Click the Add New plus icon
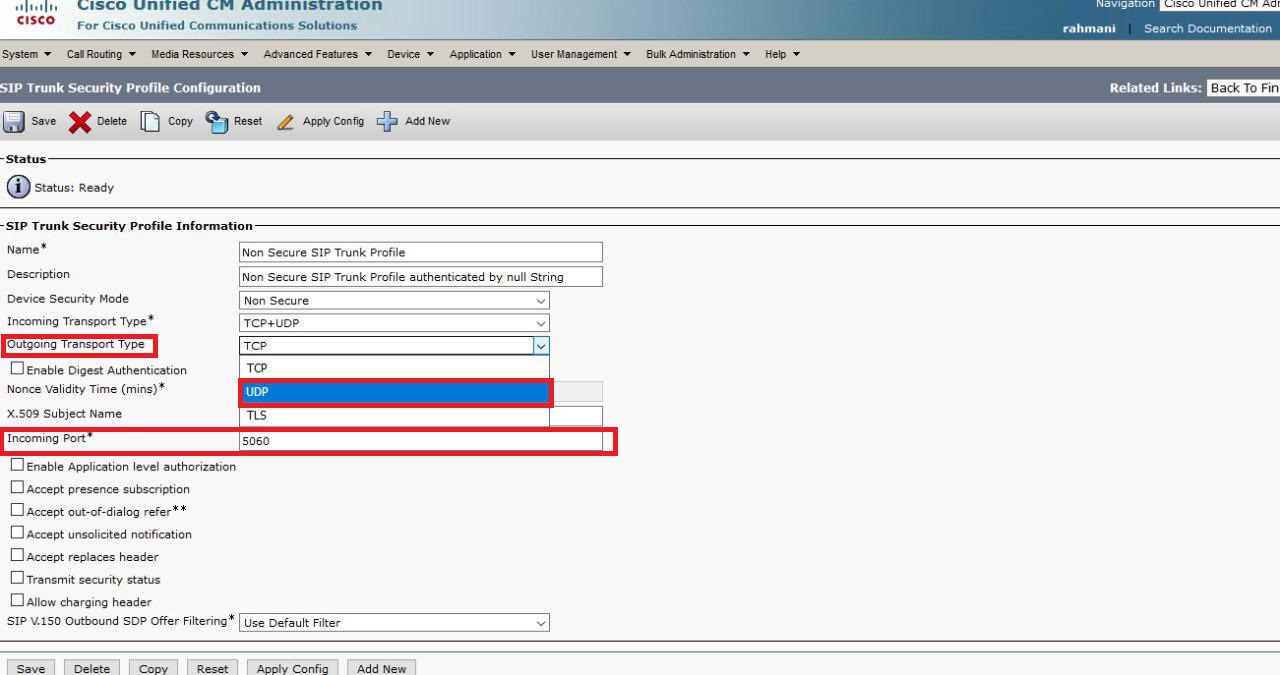Screen dimensions: 1280x675 387,122
